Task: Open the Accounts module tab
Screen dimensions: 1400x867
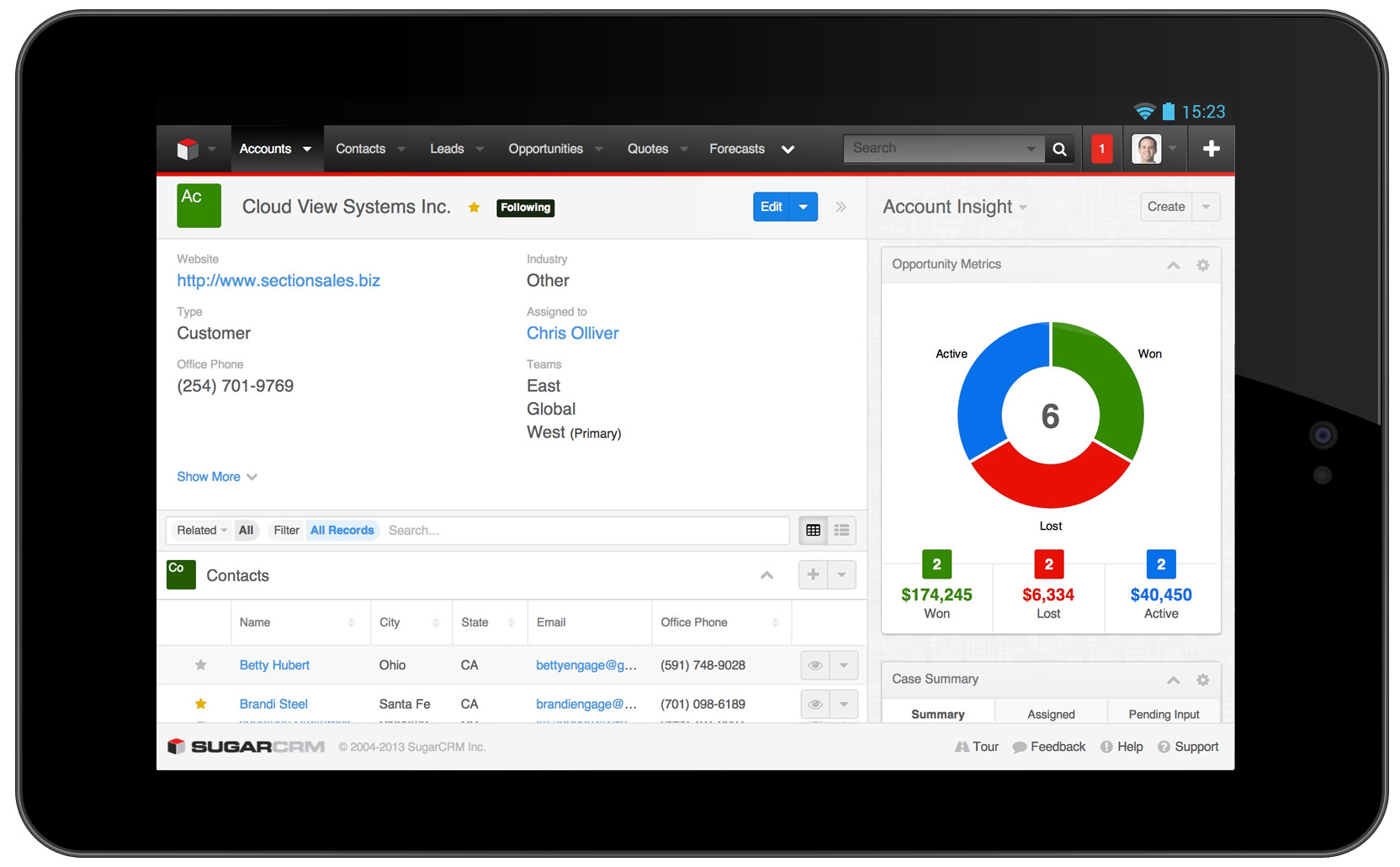Action: [265, 149]
